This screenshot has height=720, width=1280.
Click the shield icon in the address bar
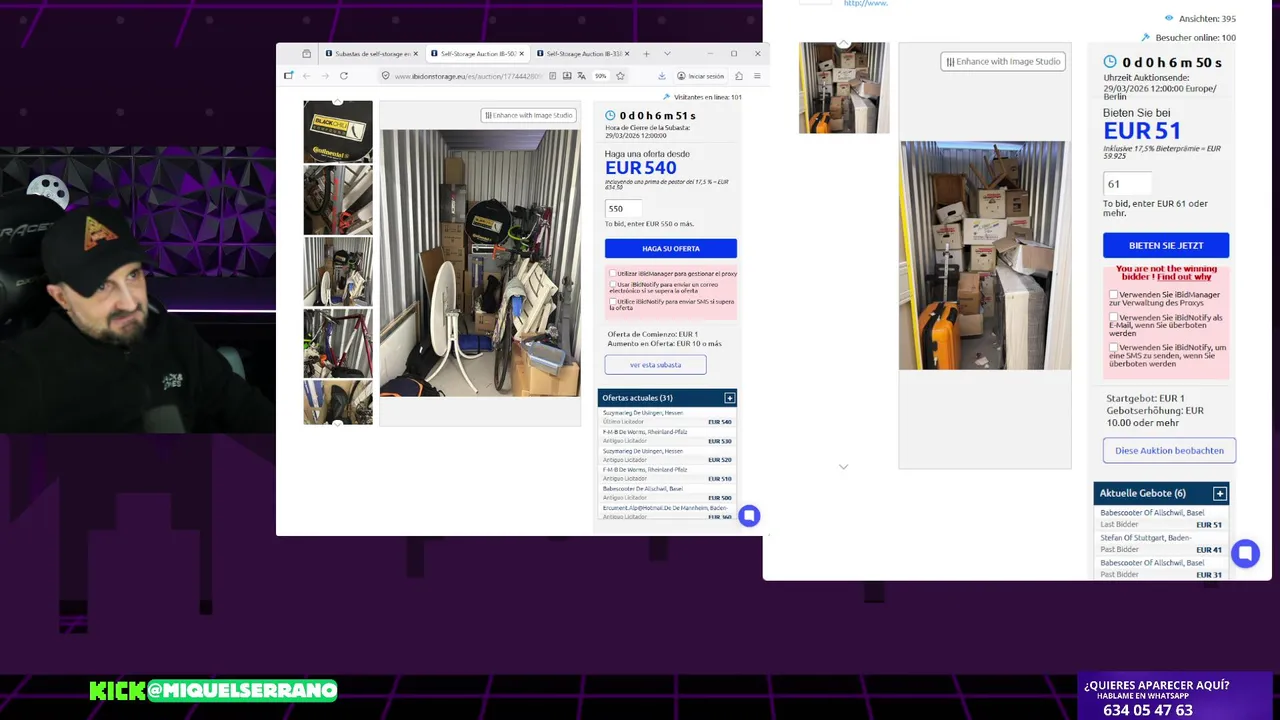click(386, 76)
